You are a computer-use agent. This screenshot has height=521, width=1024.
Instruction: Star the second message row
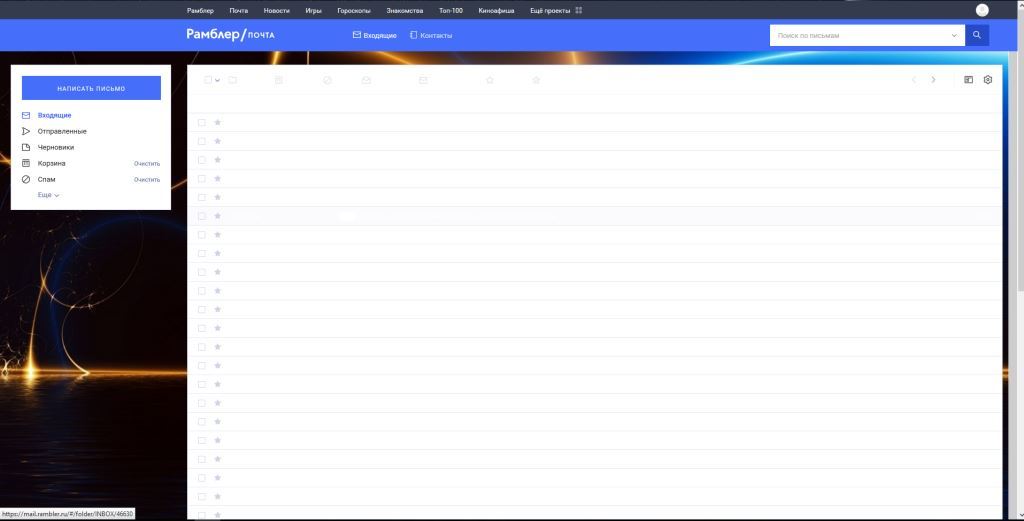[x=217, y=141]
